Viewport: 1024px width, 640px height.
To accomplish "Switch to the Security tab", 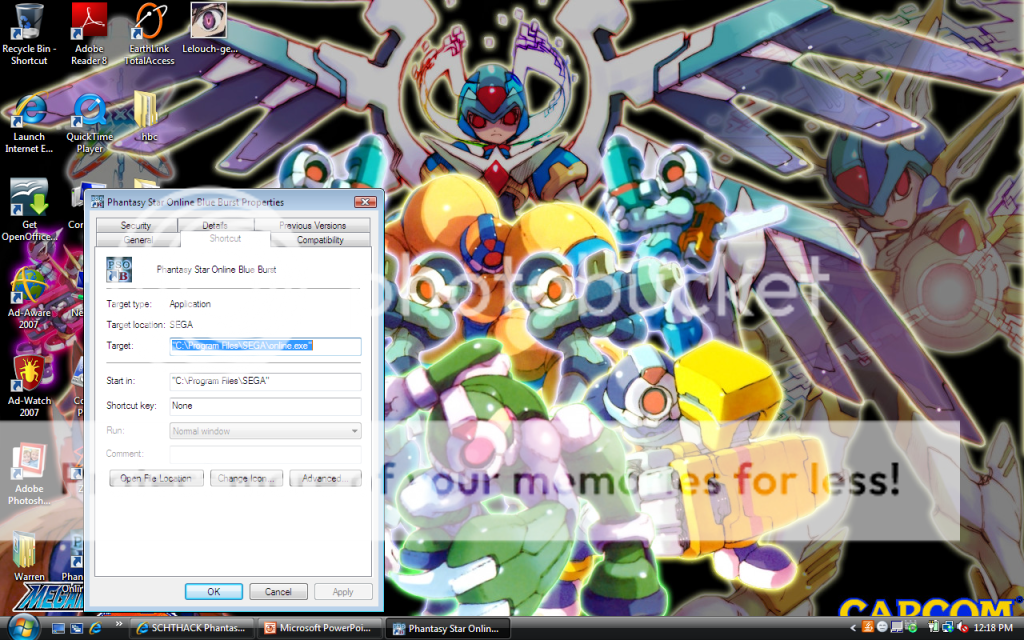I will click(136, 226).
